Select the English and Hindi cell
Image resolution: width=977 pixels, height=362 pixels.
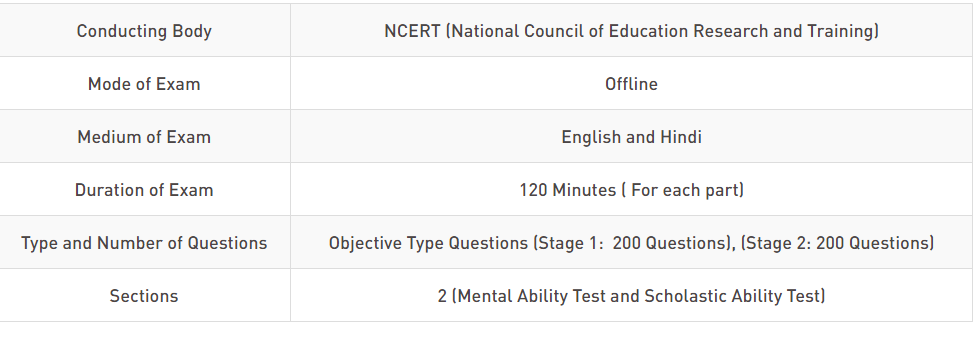[631, 136]
